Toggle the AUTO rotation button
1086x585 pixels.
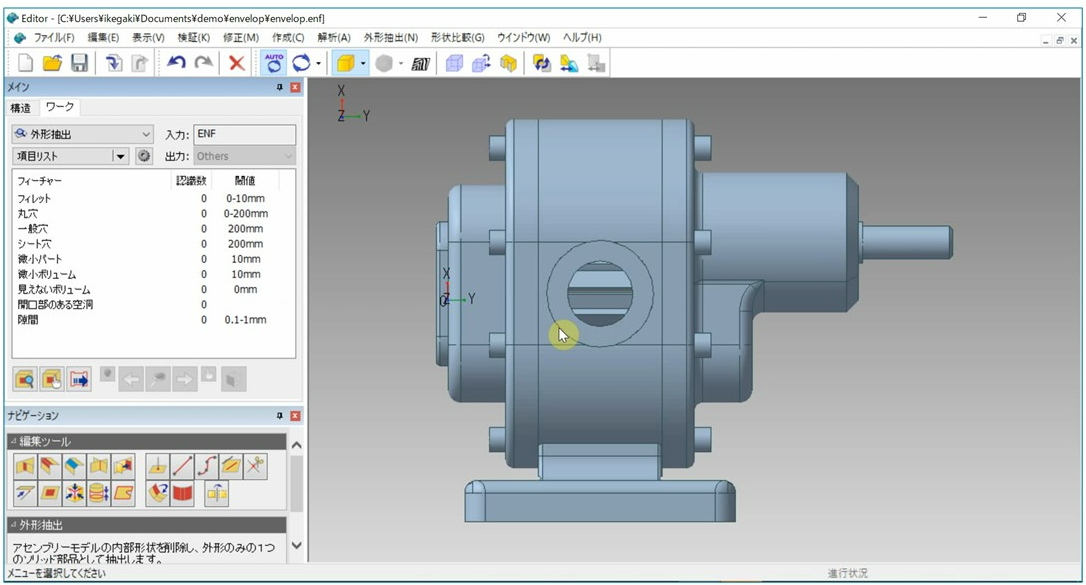pos(273,63)
